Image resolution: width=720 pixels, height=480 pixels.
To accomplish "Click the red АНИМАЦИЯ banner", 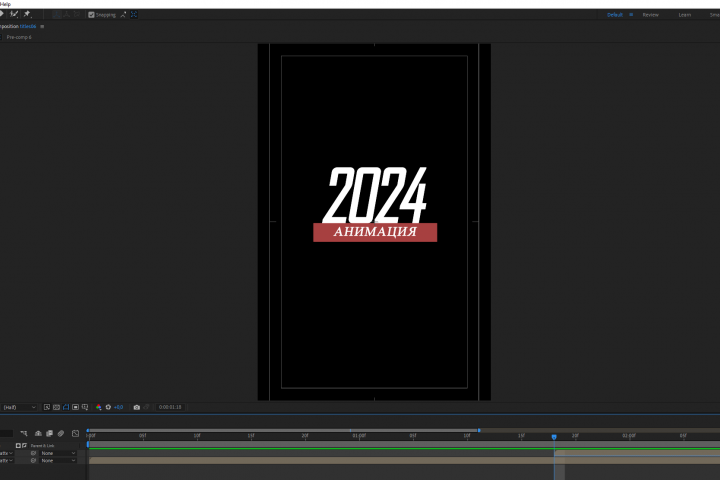I will click(x=375, y=232).
